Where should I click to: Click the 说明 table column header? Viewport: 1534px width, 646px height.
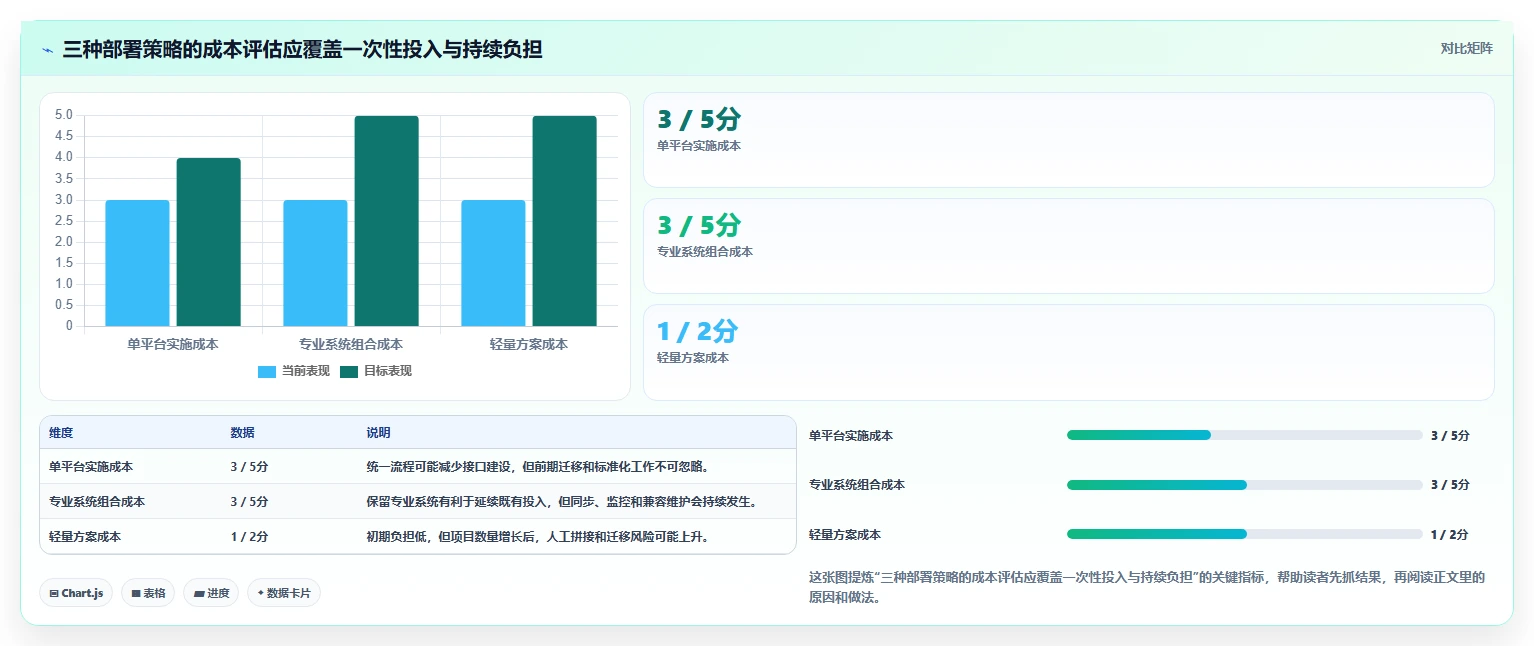pyautogui.click(x=379, y=433)
